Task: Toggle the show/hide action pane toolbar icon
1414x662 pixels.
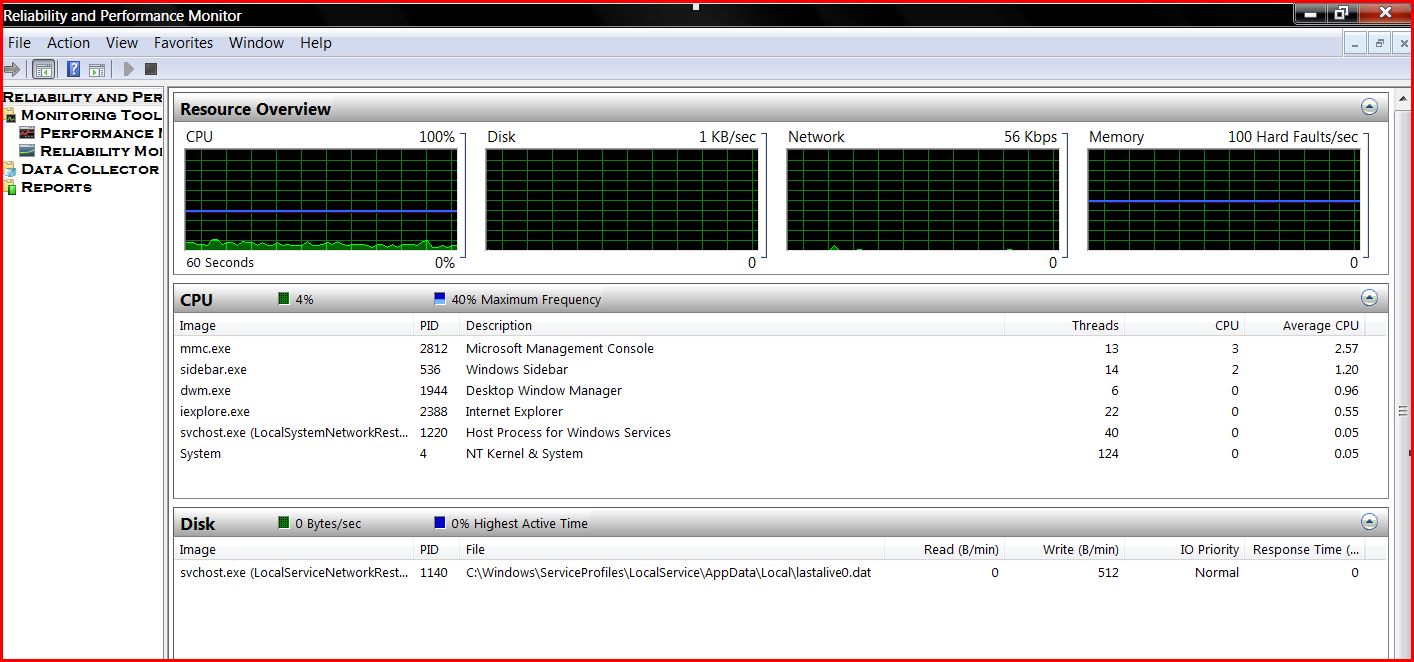Action: (x=97, y=70)
